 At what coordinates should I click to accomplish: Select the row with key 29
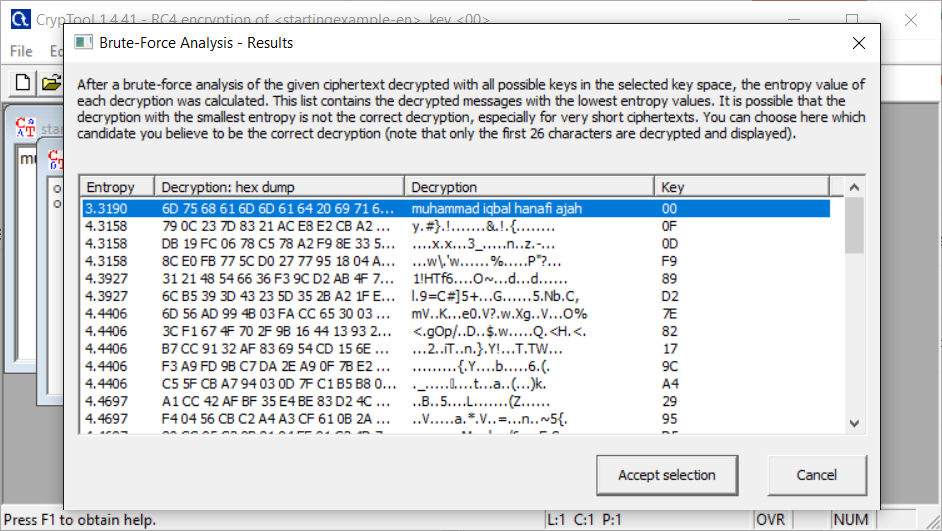coord(456,401)
